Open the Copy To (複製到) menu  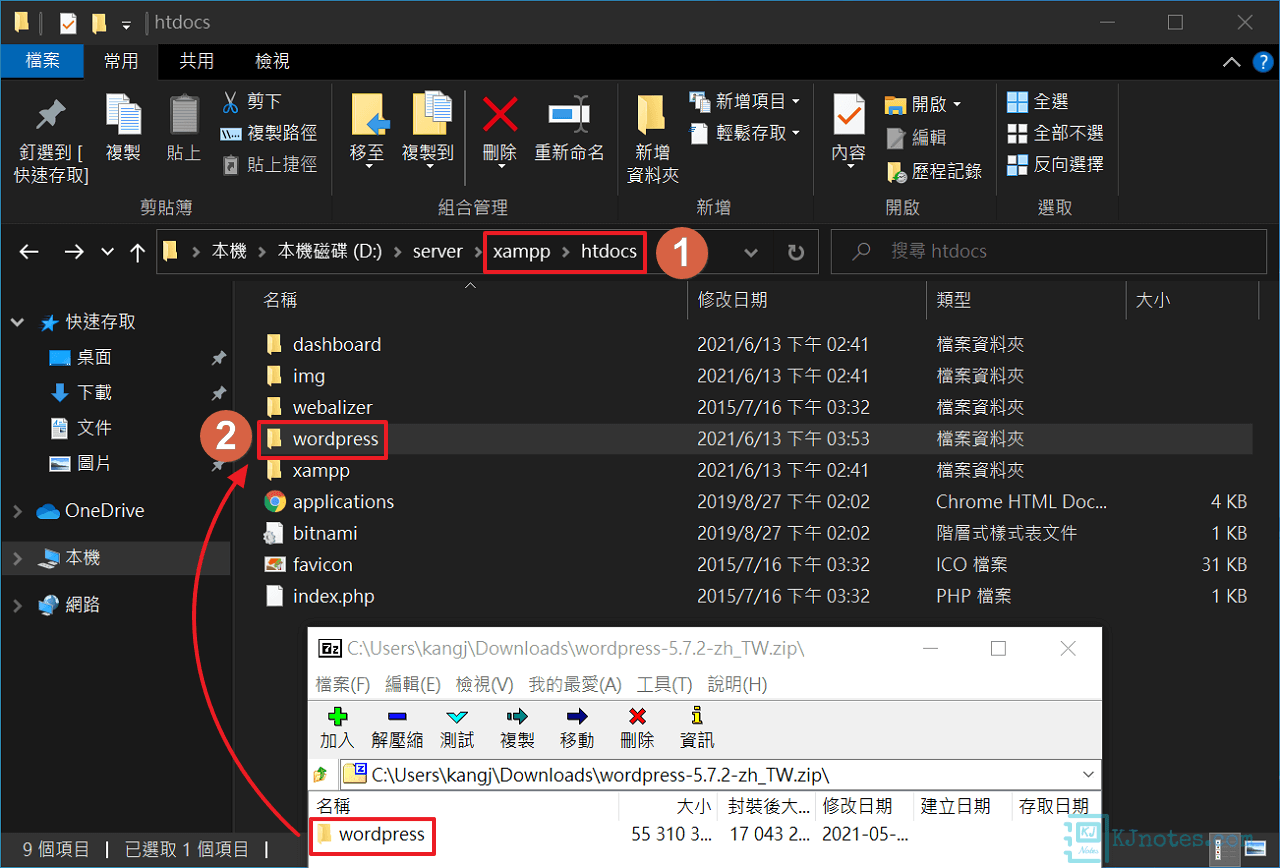tap(428, 130)
